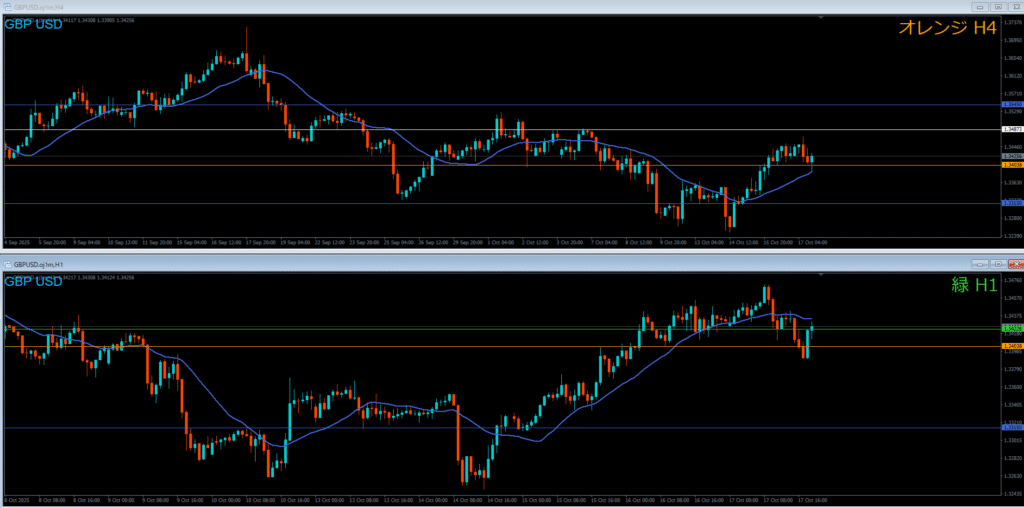Click the blue 1.33150 price label on H4
The image size is (1024, 508).
(x=1011, y=203)
